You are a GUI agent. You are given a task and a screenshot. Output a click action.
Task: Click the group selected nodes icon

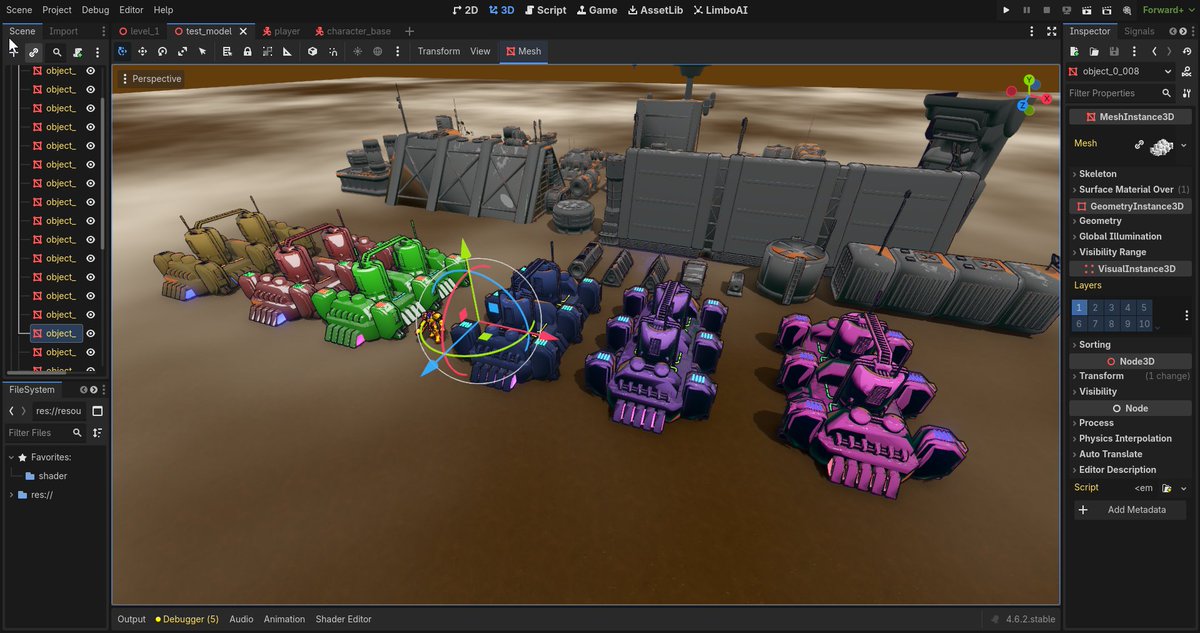[x=267, y=51]
